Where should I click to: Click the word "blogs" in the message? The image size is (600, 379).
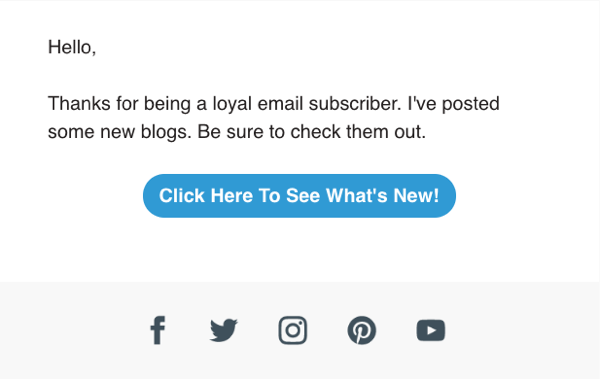166,132
